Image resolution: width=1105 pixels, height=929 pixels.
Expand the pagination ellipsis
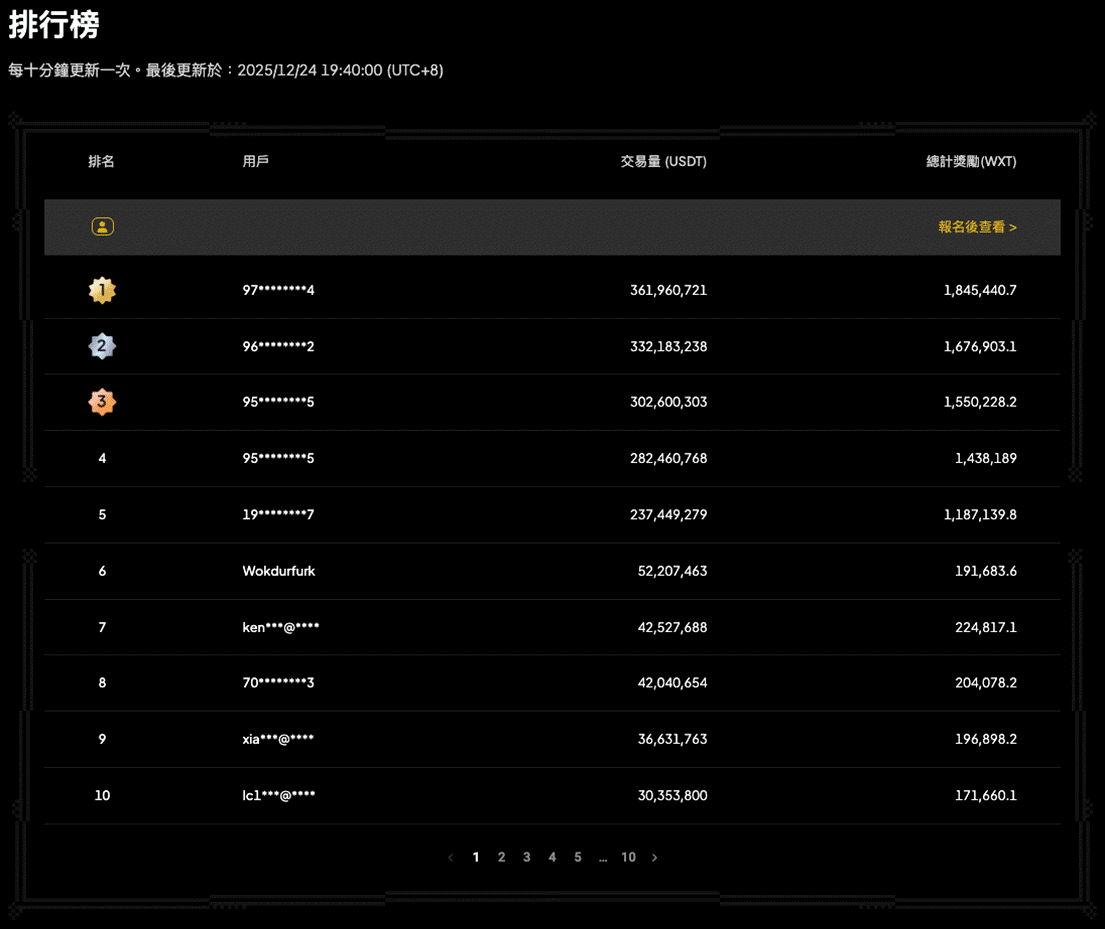[603, 858]
